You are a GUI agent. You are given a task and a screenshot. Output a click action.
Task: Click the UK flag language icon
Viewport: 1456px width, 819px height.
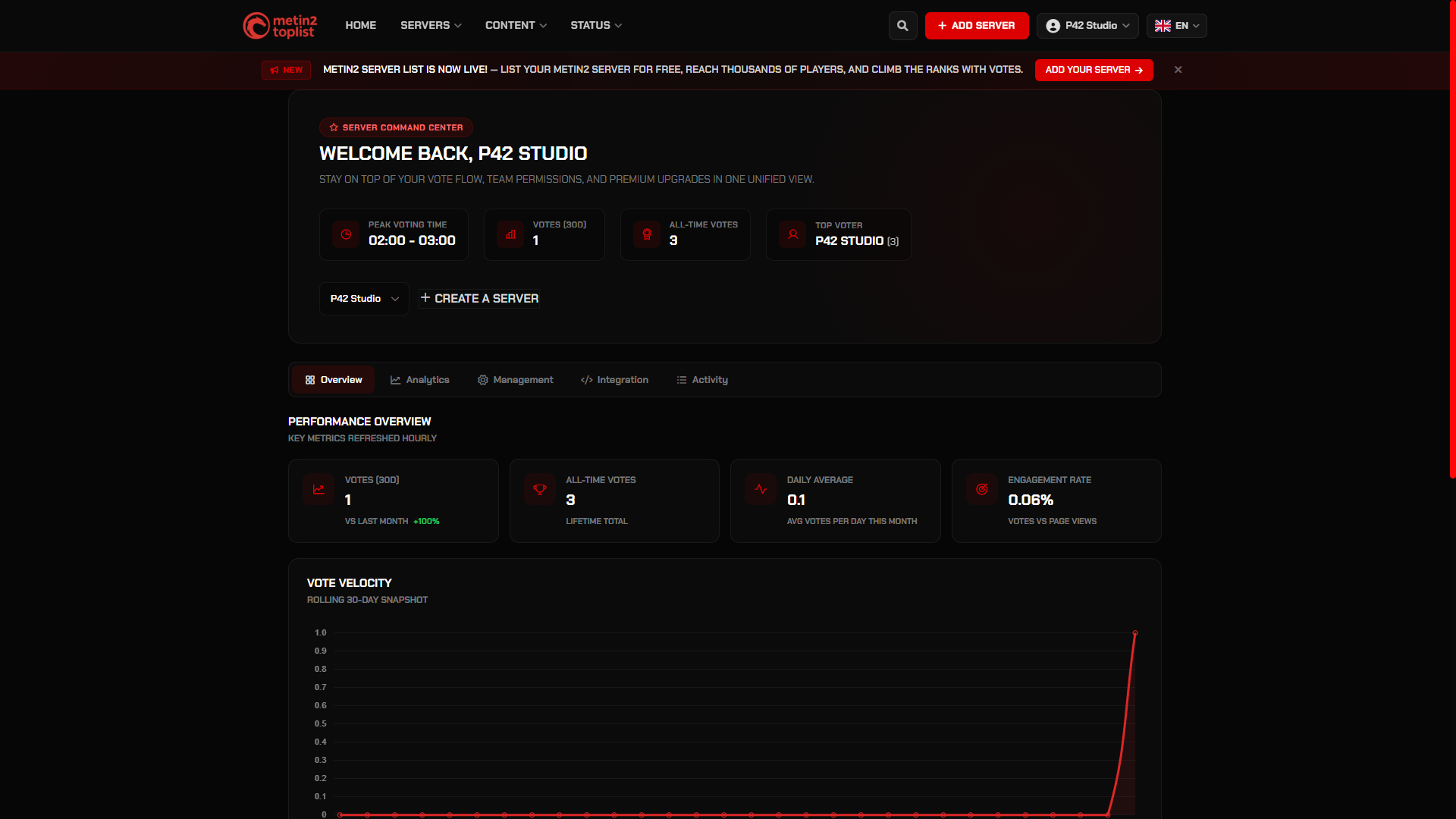coord(1163,26)
